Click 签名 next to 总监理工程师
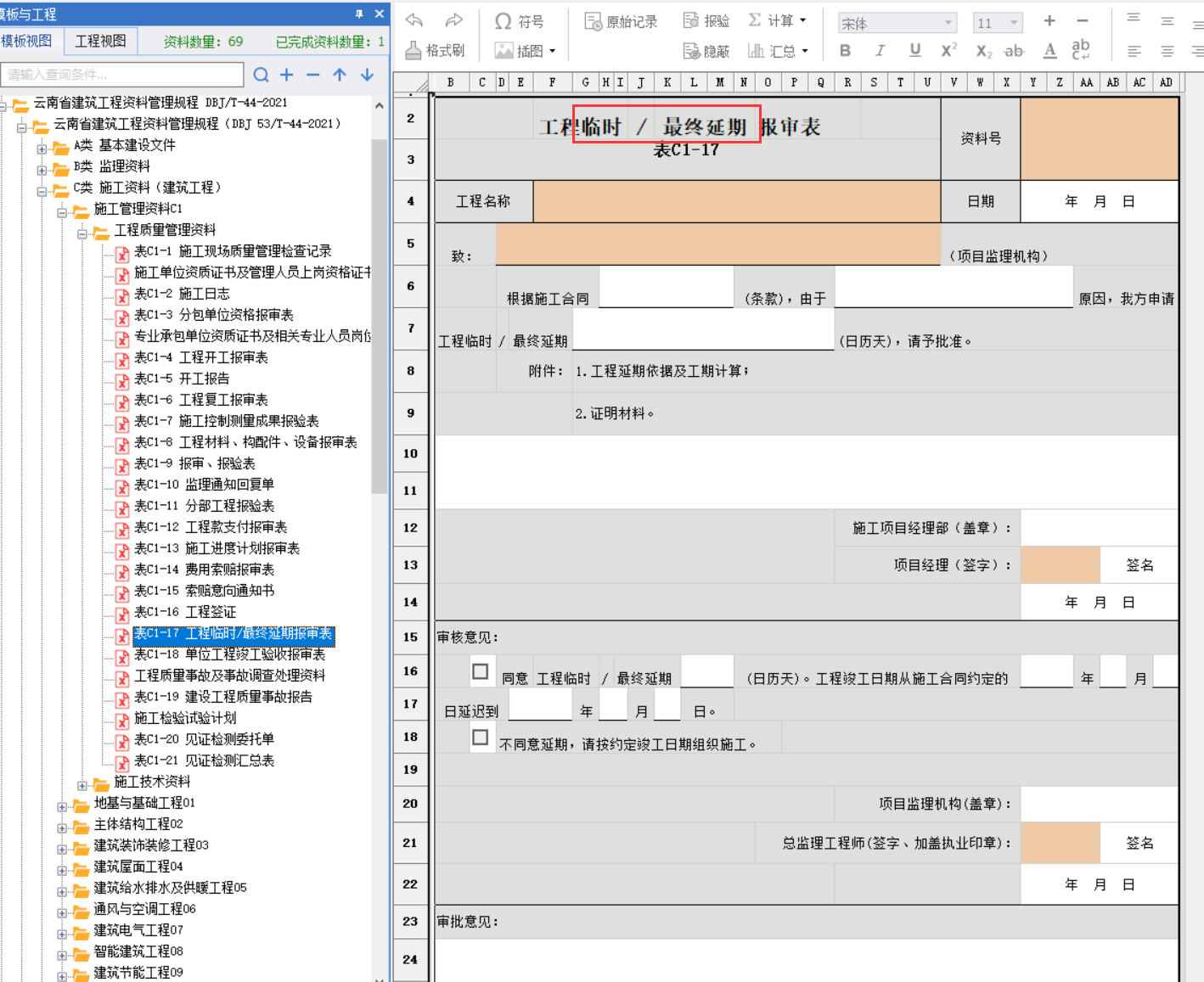Viewport: 1204px width, 982px height. 1139,843
